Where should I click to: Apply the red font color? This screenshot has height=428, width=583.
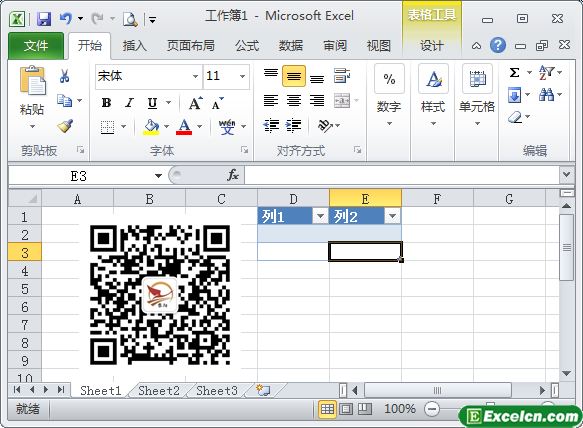click(x=184, y=127)
